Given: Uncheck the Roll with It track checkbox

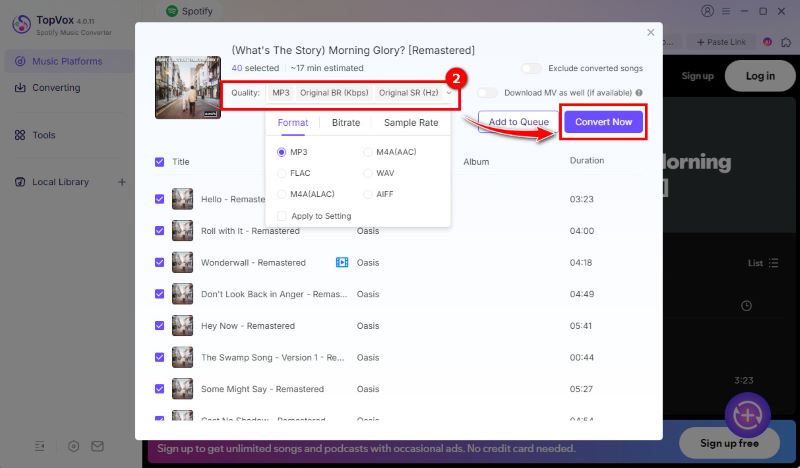Looking at the screenshot, I should pos(160,231).
